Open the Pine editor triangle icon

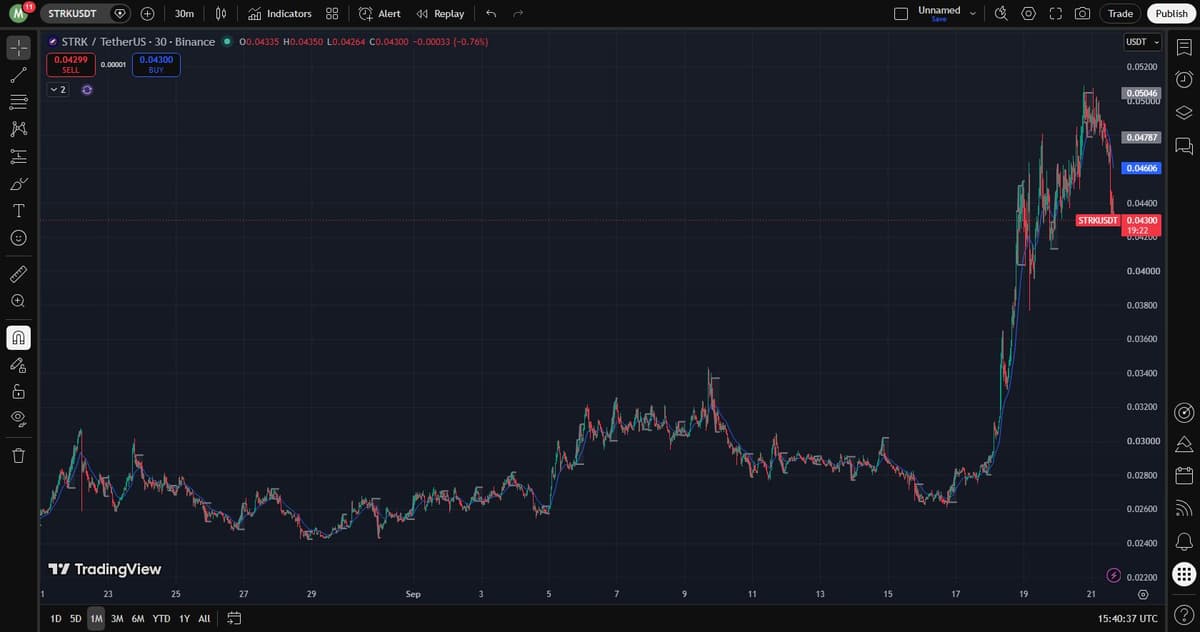[x=1184, y=444]
